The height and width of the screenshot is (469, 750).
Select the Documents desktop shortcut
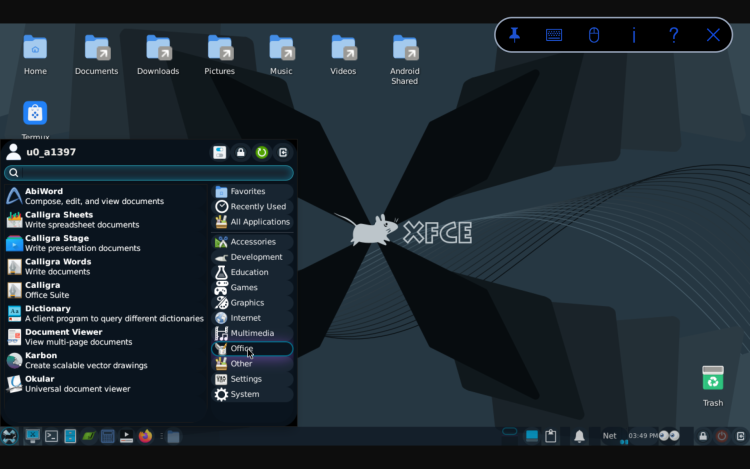point(97,55)
